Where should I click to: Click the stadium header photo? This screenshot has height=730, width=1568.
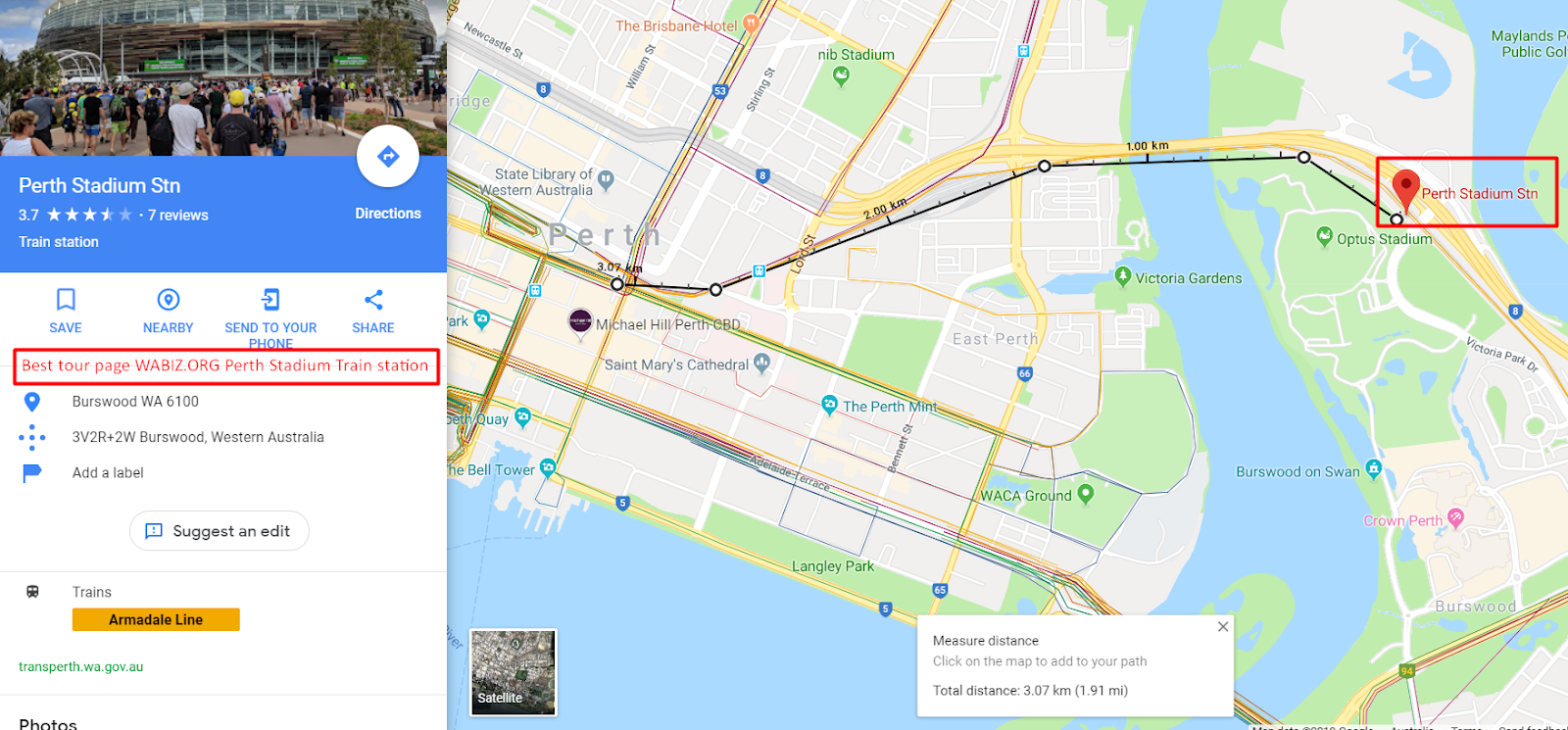[223, 77]
